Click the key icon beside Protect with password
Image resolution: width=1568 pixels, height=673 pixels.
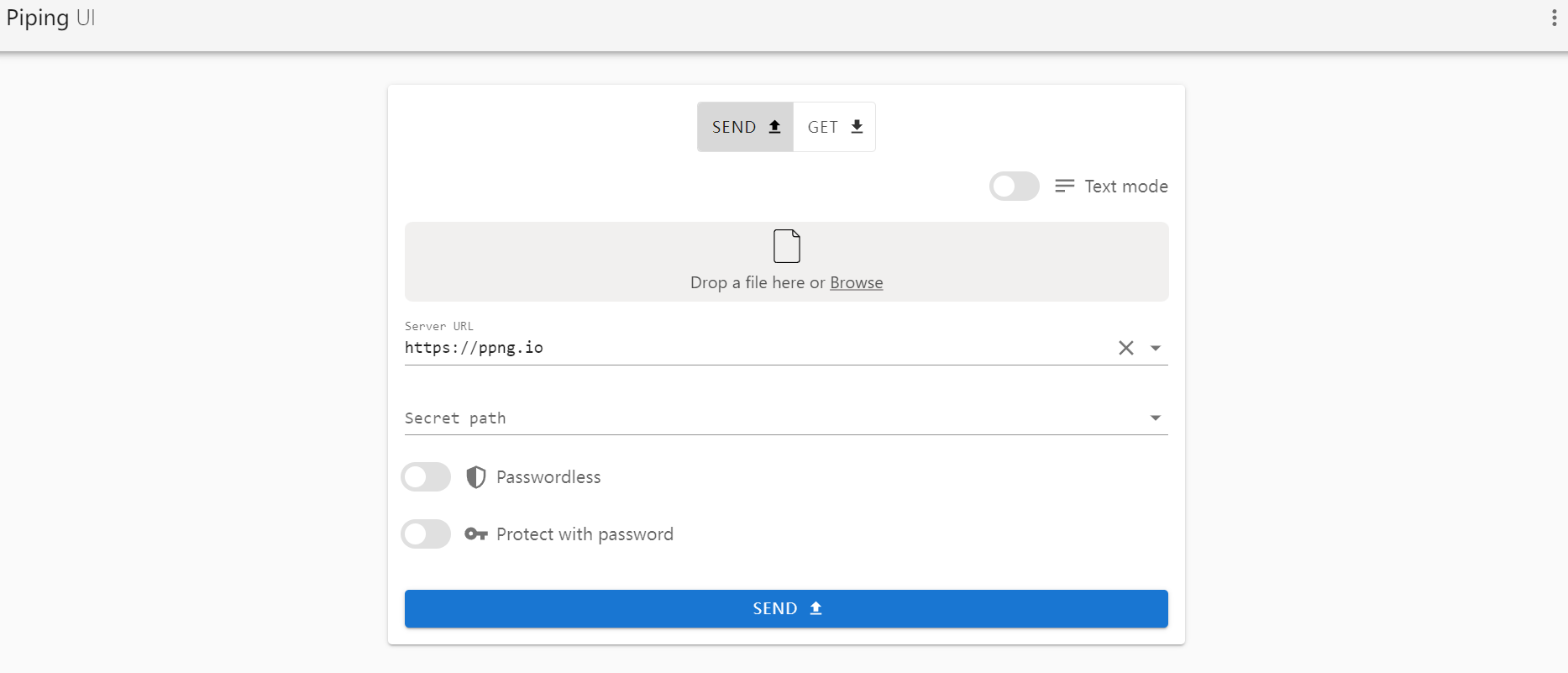pyautogui.click(x=476, y=534)
